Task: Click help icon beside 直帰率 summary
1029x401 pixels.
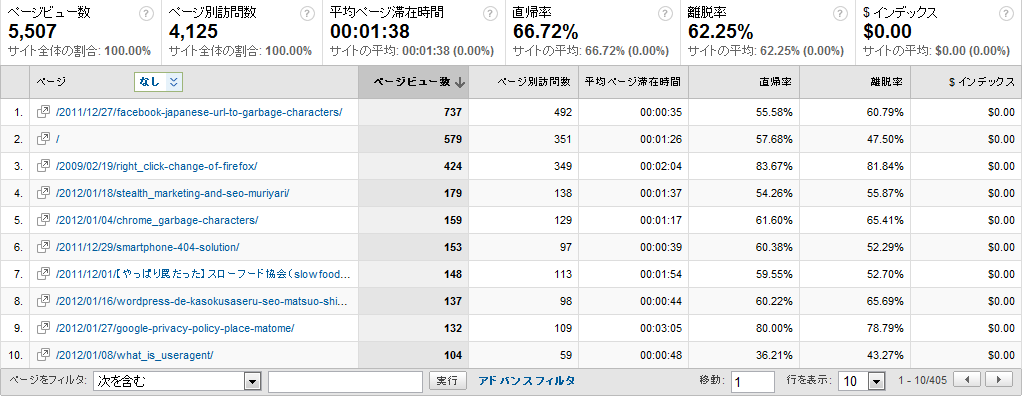Action: (665, 14)
